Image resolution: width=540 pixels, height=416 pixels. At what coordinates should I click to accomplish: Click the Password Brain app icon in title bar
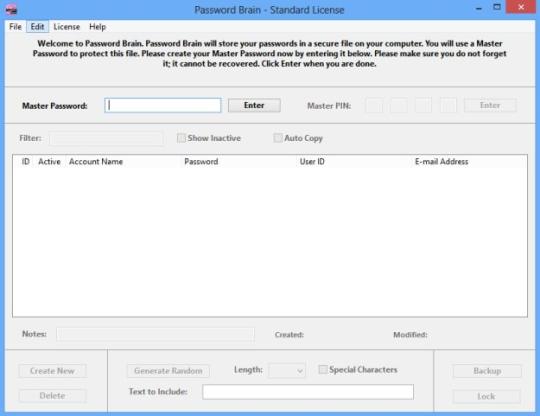11,9
